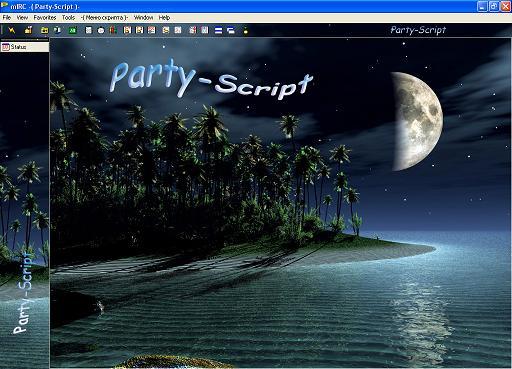Open the Channels List toolbar icon
This screenshot has width=512, height=369.
pos(58,30)
